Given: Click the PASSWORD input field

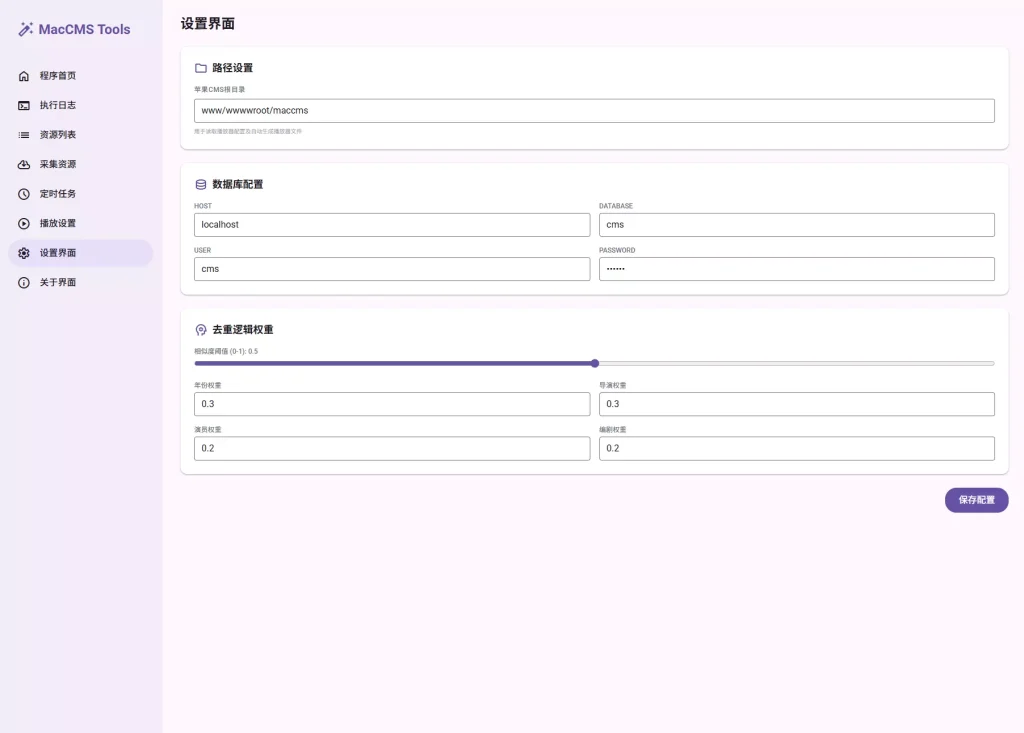Looking at the screenshot, I should [x=796, y=269].
